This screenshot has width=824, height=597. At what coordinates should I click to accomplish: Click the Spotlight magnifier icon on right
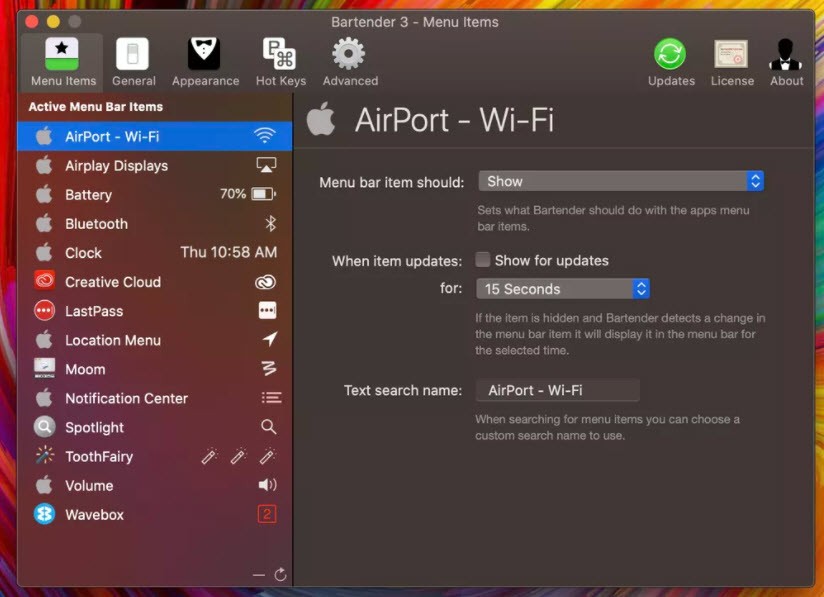[269, 426]
